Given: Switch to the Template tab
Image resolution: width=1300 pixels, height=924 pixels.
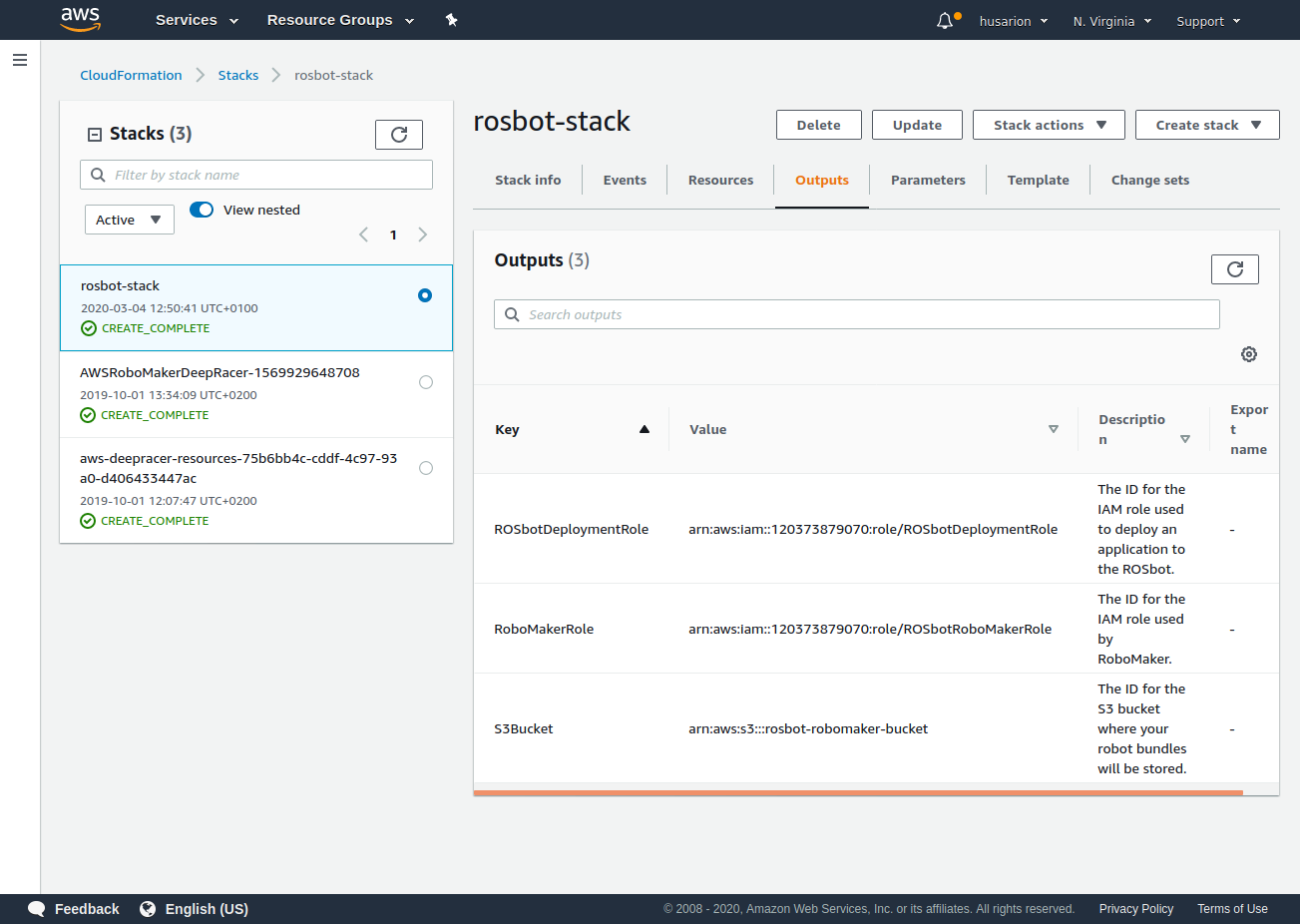Looking at the screenshot, I should (x=1038, y=180).
